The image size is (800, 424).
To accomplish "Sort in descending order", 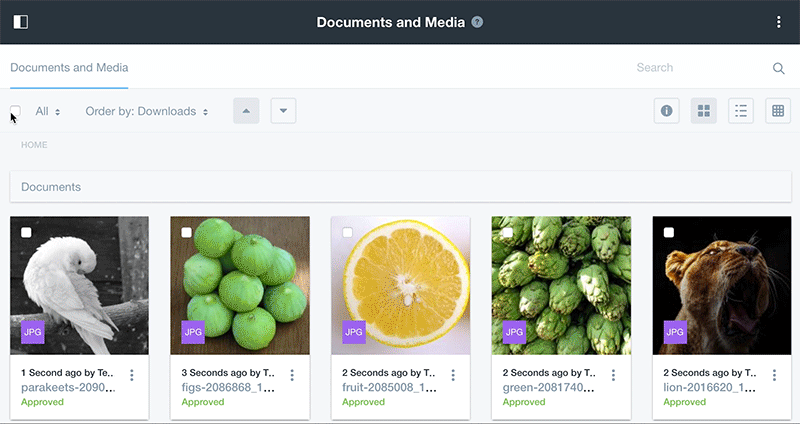I will click(x=283, y=111).
